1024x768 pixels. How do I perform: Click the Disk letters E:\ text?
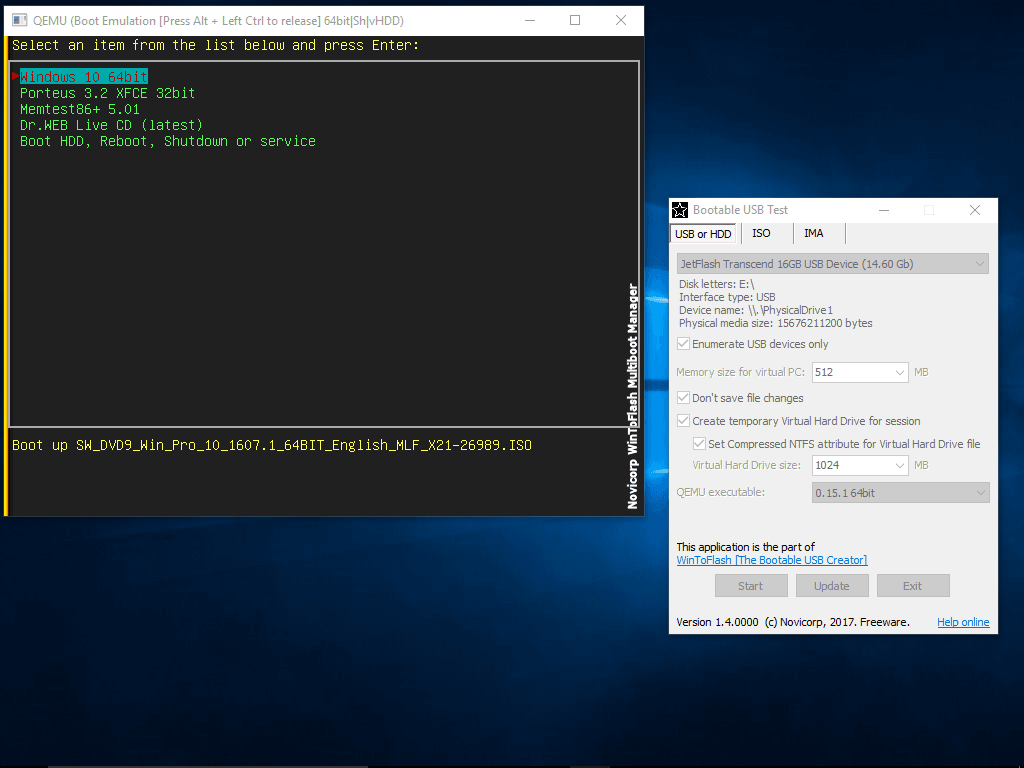click(x=716, y=284)
